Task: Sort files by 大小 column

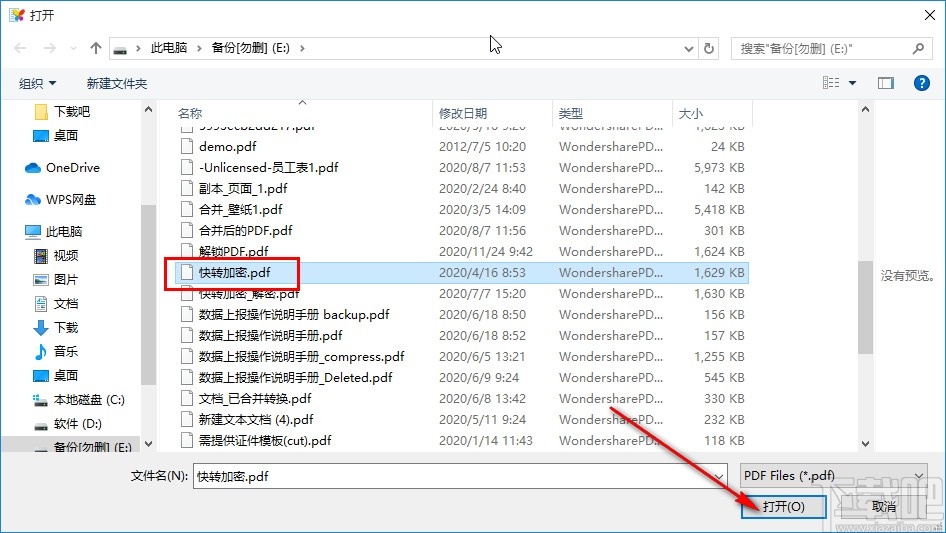Action: coord(691,113)
